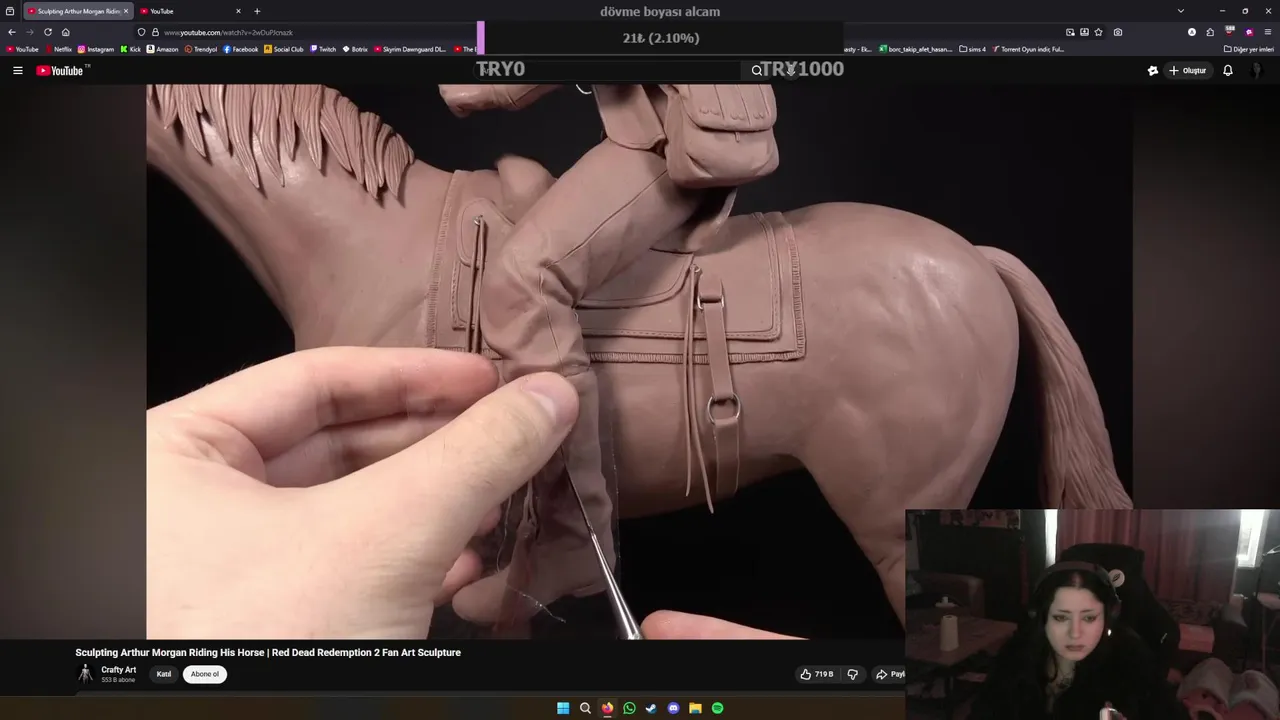
Task: Click the shield tracking protection icon
Action: (x=141, y=32)
